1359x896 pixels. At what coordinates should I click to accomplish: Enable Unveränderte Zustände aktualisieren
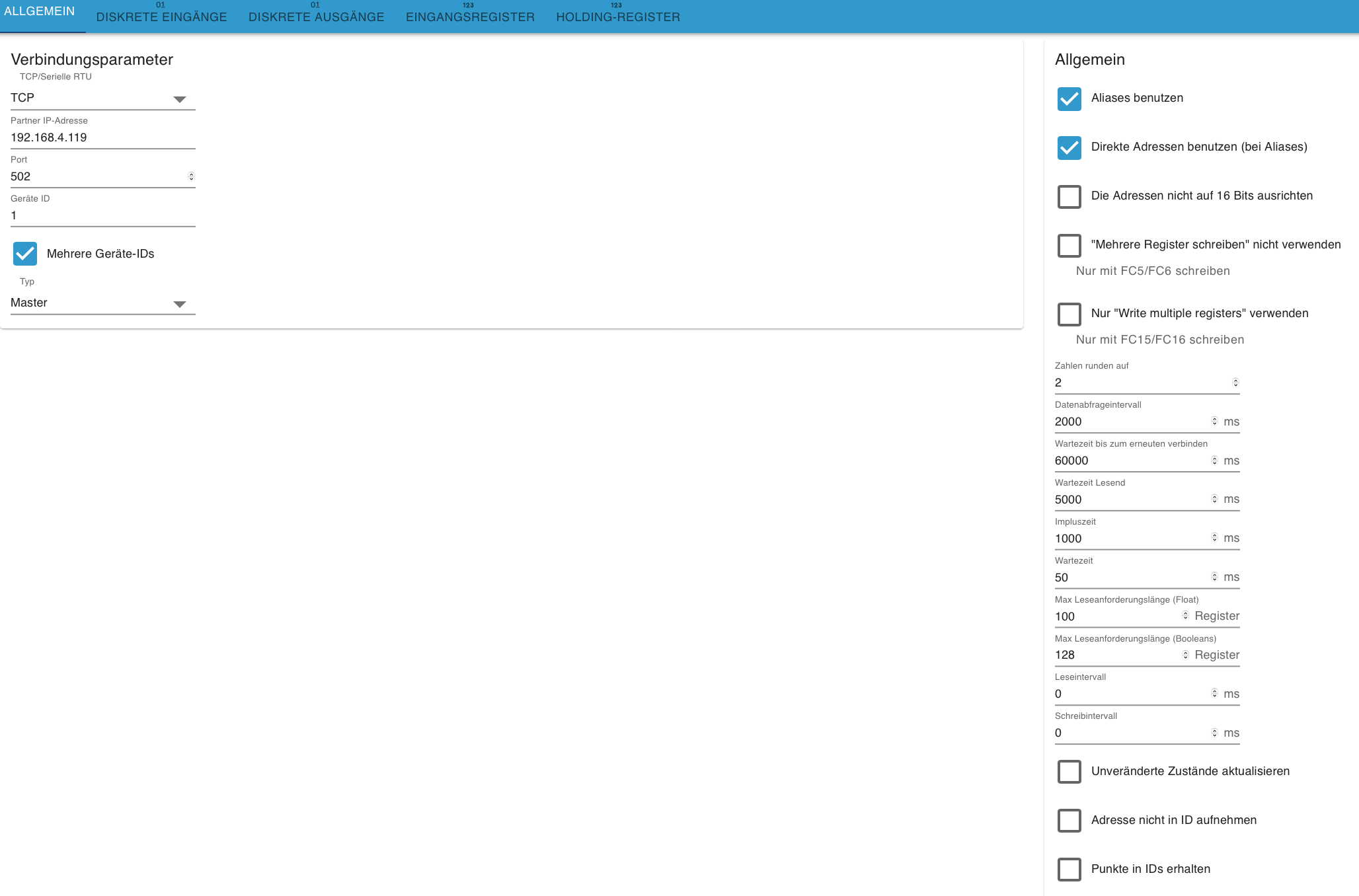coord(1069,772)
